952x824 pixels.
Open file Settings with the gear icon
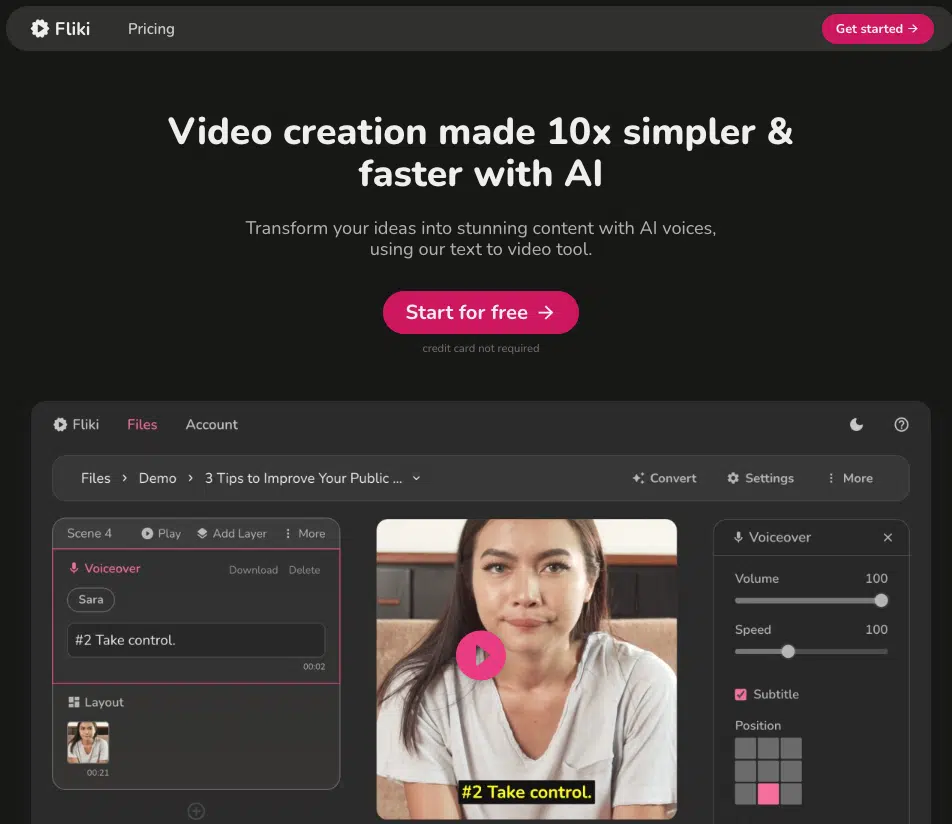pyautogui.click(x=760, y=478)
